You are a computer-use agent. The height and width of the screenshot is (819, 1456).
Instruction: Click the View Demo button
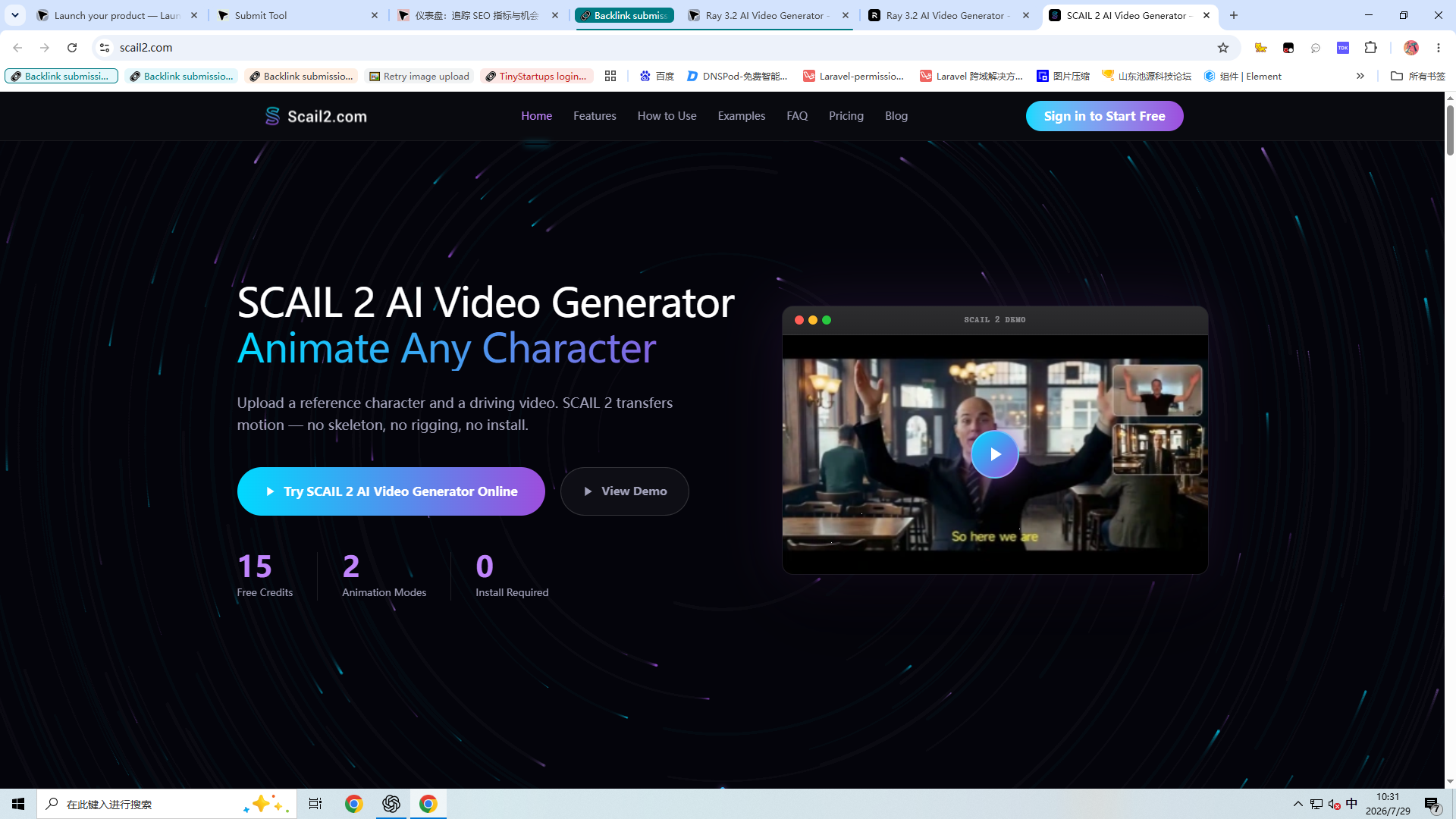pyautogui.click(x=625, y=491)
